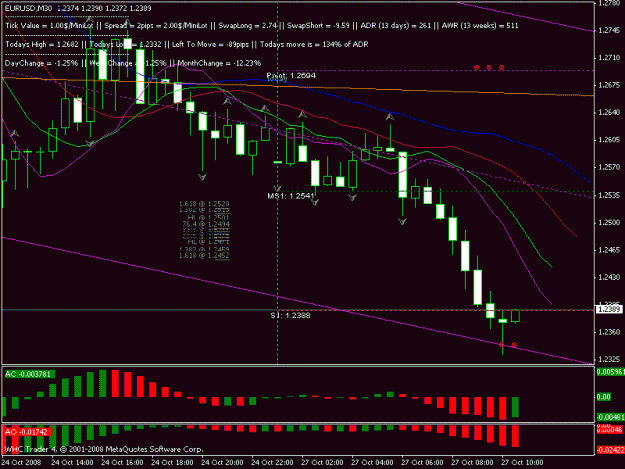
Task: Click the 27 Oct 10:00 time label
Action: click(x=522, y=463)
